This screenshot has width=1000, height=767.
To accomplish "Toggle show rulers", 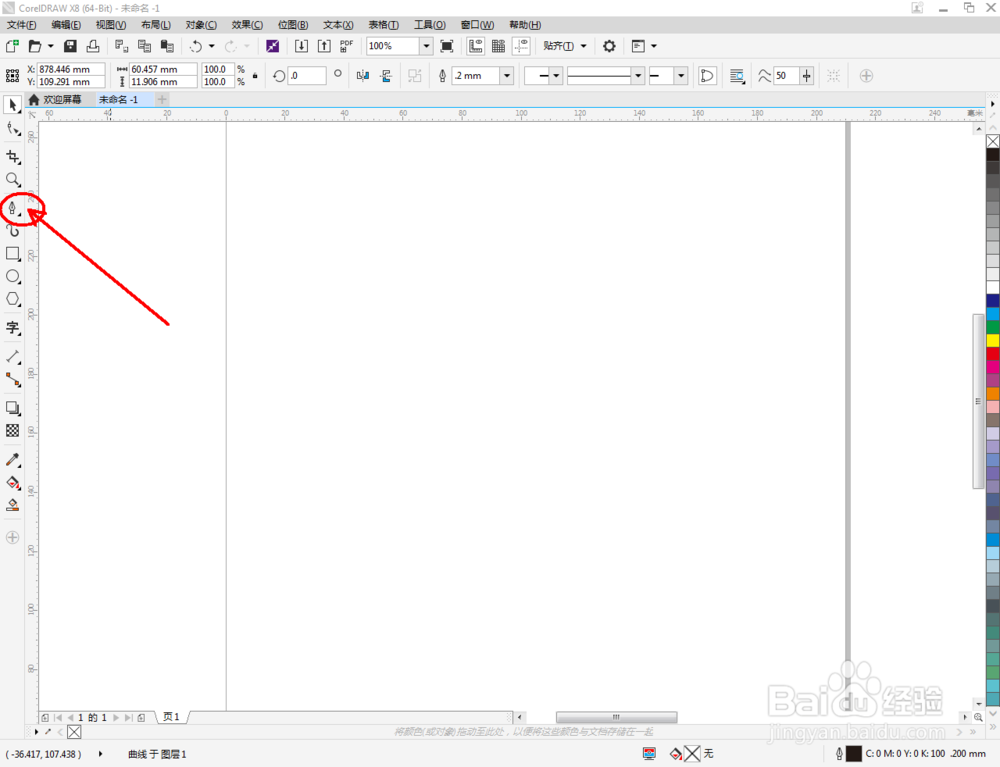I will click(x=475, y=46).
